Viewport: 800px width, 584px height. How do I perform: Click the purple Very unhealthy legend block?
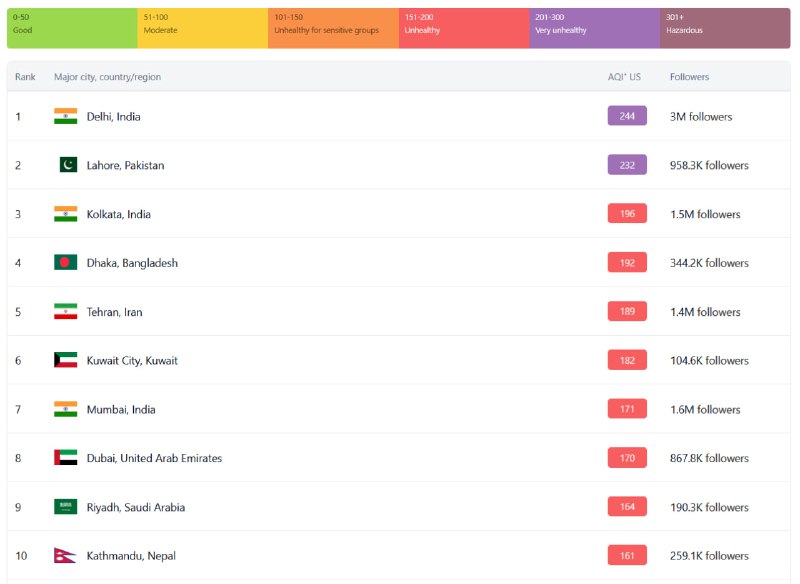[x=594, y=28]
